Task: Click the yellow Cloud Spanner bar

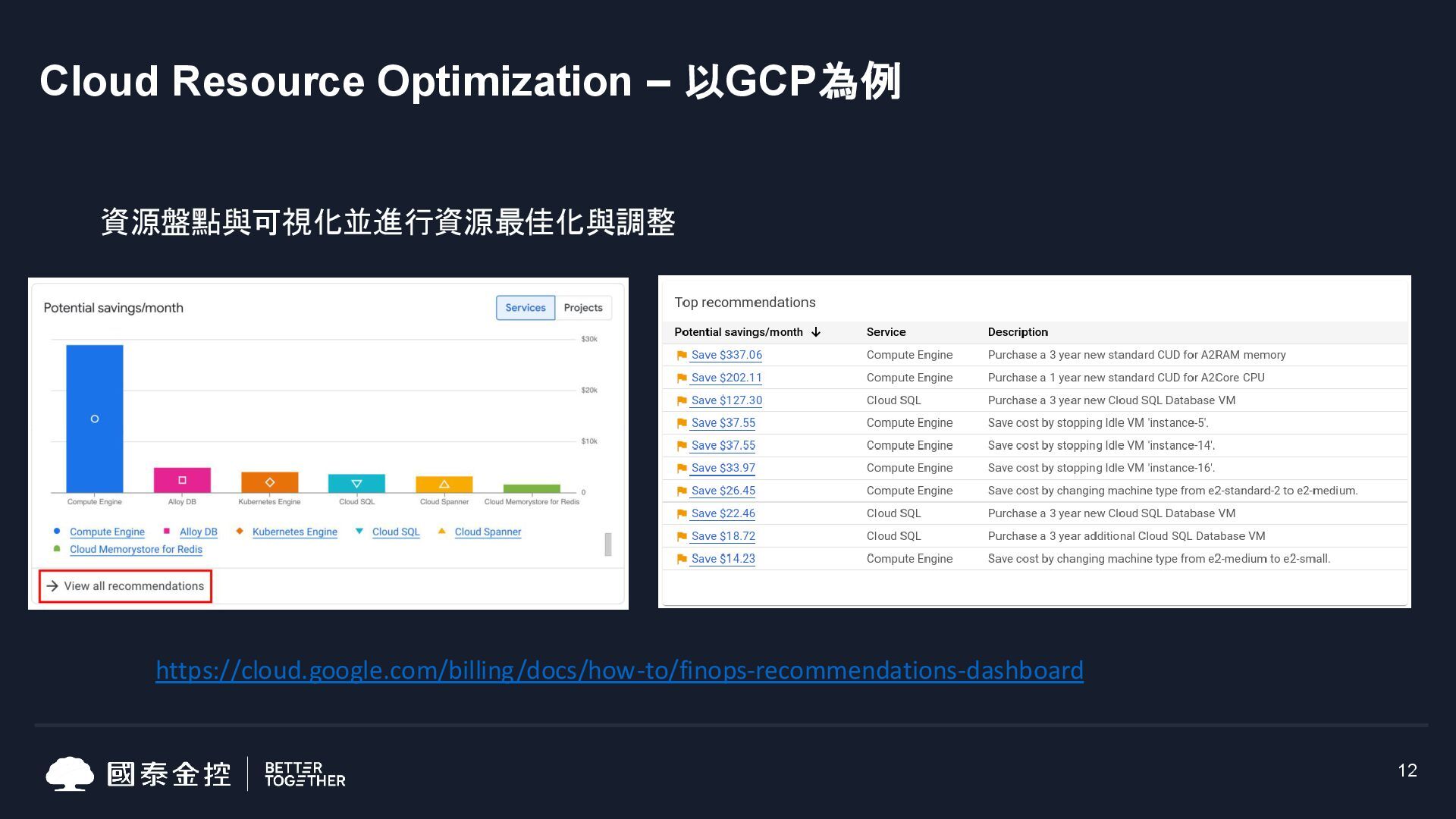Action: click(x=444, y=484)
